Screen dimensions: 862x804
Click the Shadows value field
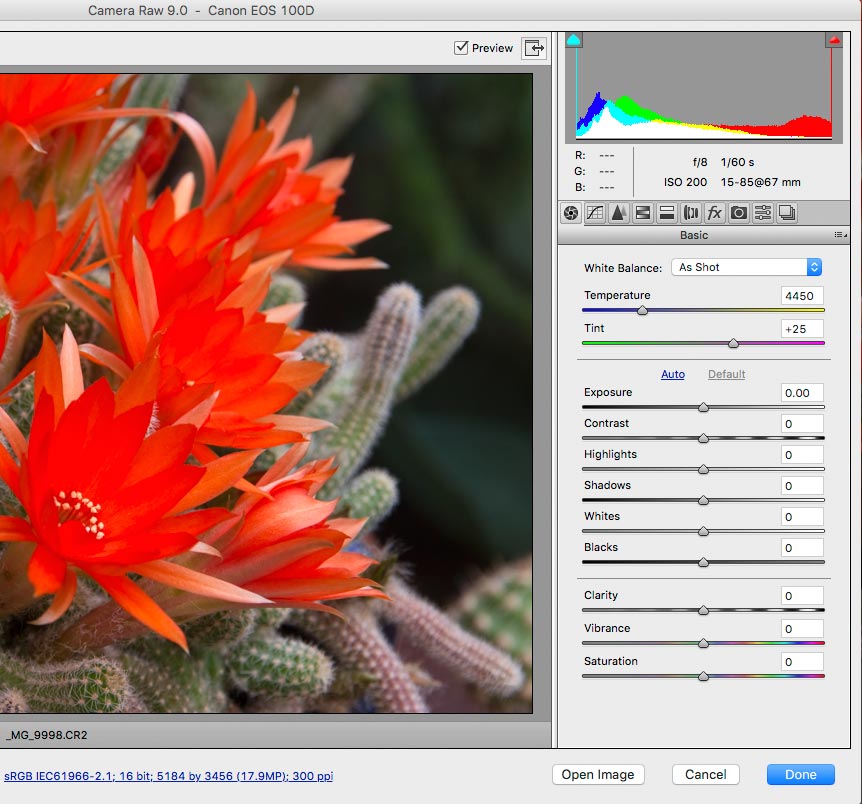802,486
